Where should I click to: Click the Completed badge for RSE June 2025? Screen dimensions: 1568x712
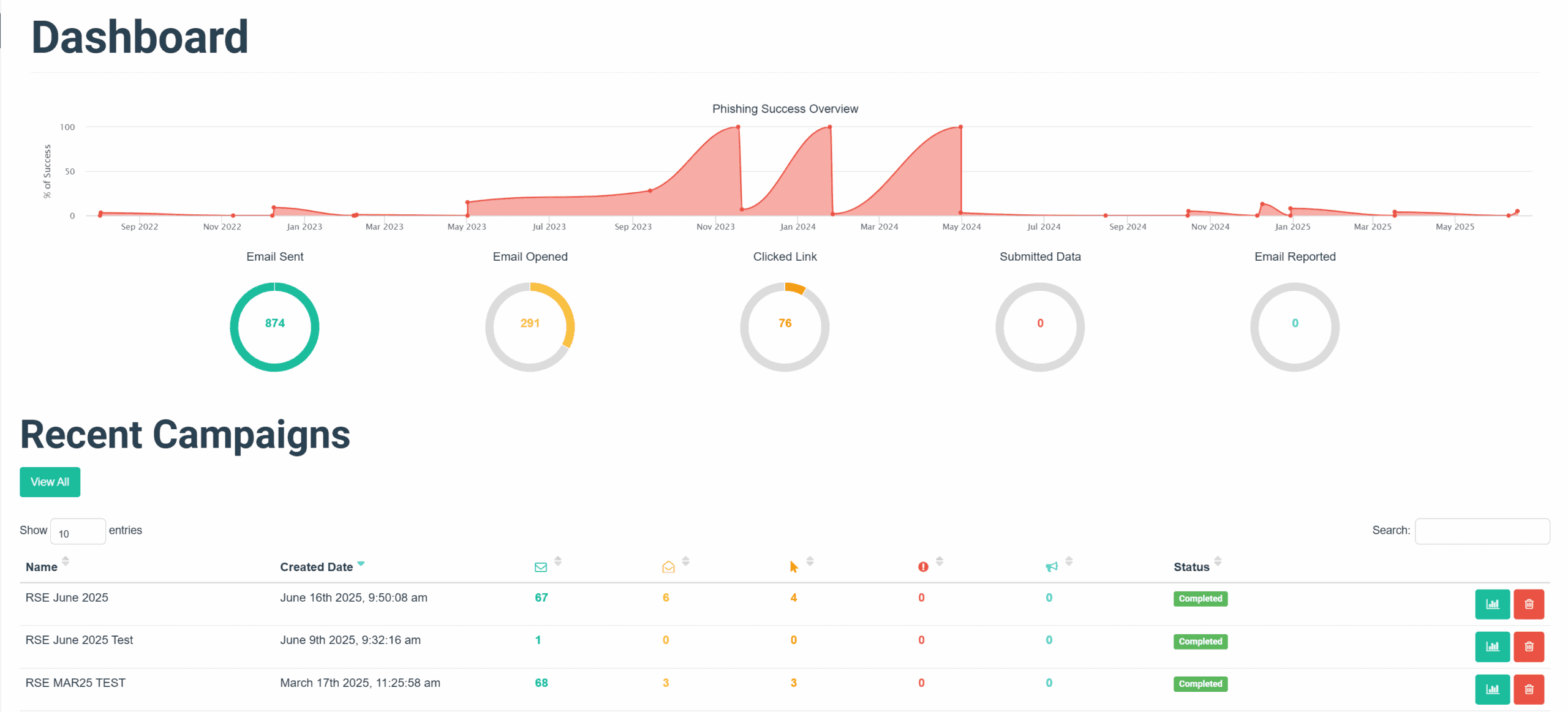pyautogui.click(x=1199, y=598)
